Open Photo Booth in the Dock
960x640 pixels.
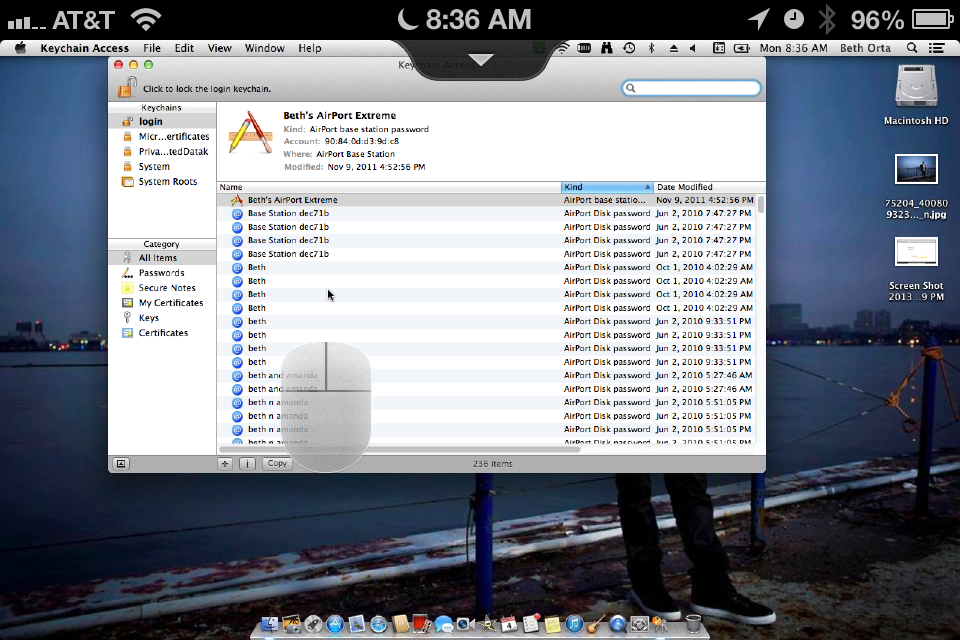click(x=421, y=623)
